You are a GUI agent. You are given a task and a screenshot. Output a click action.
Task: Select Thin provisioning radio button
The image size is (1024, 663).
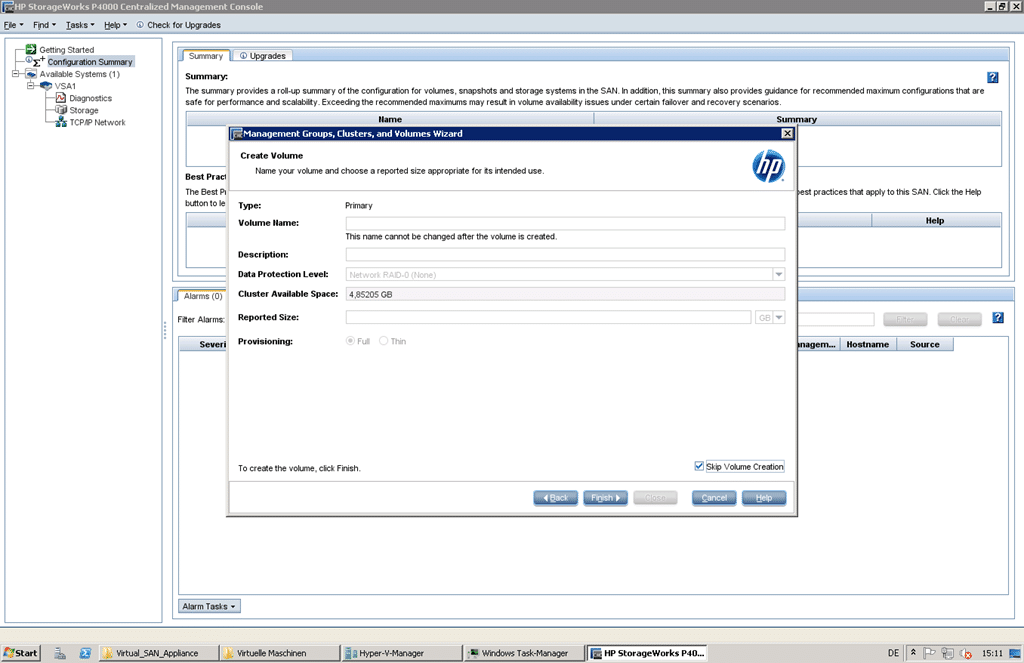click(x=383, y=341)
